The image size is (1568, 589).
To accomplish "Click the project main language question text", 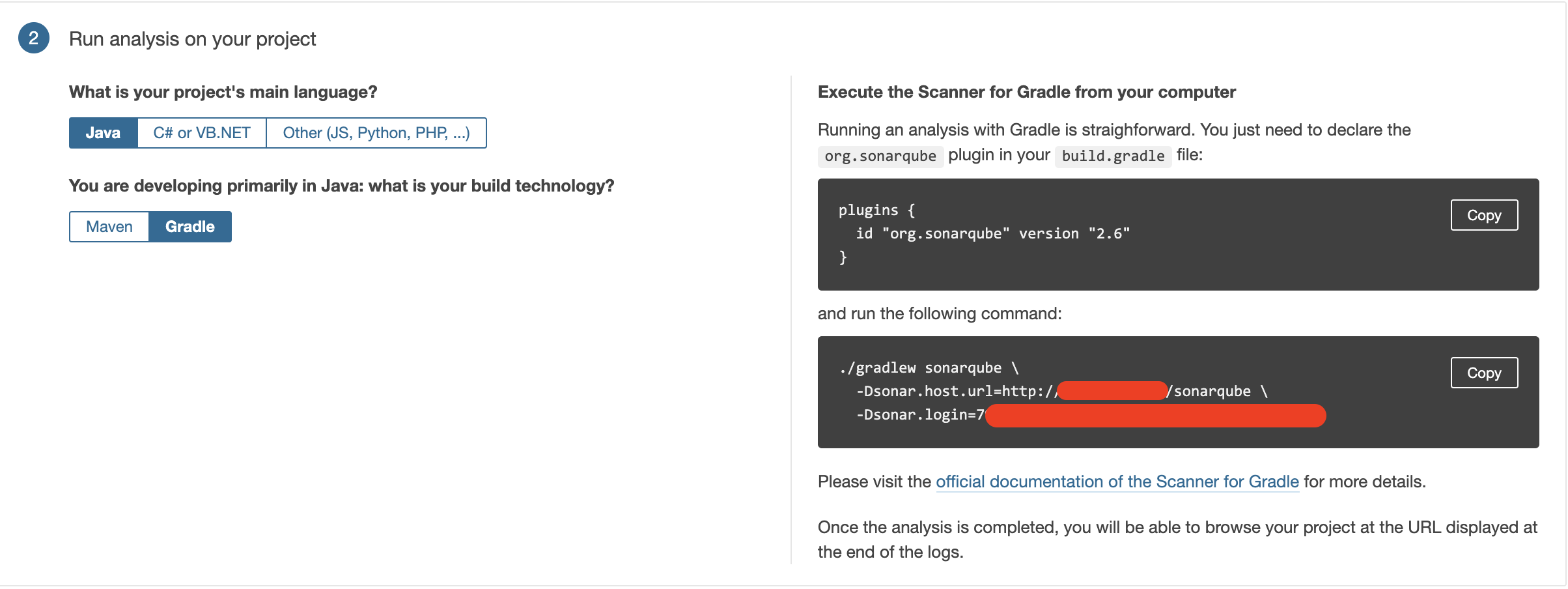I will [222, 91].
